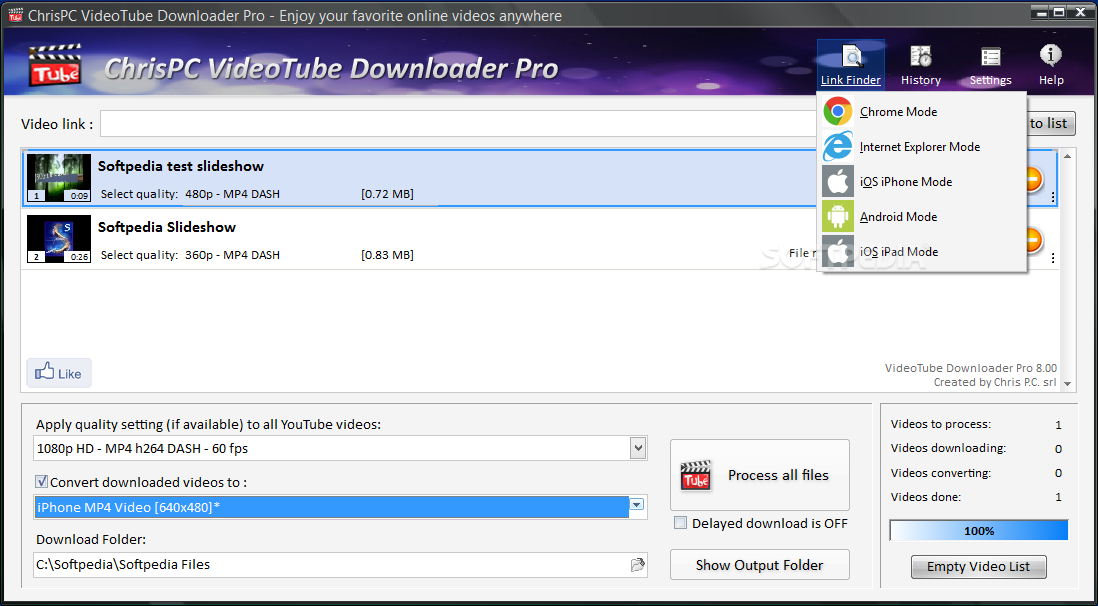Click the Tube logo in the header

(55, 65)
